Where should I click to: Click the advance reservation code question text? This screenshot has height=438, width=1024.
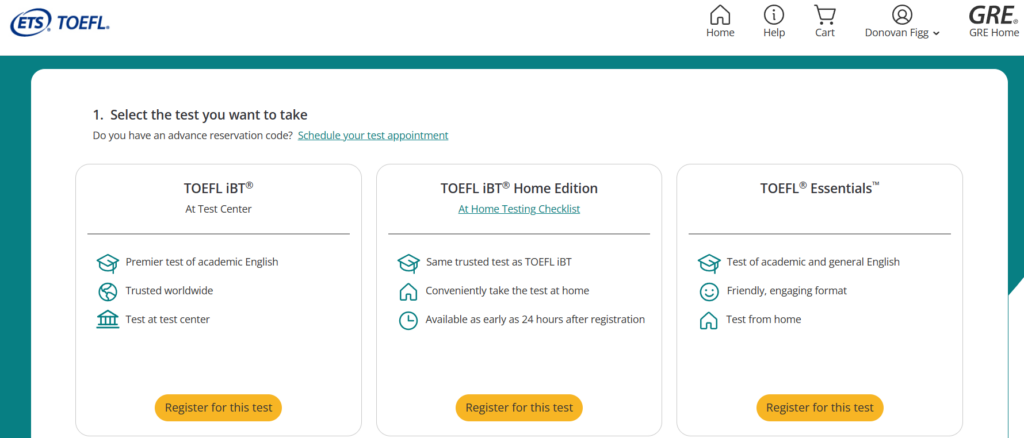(x=193, y=135)
